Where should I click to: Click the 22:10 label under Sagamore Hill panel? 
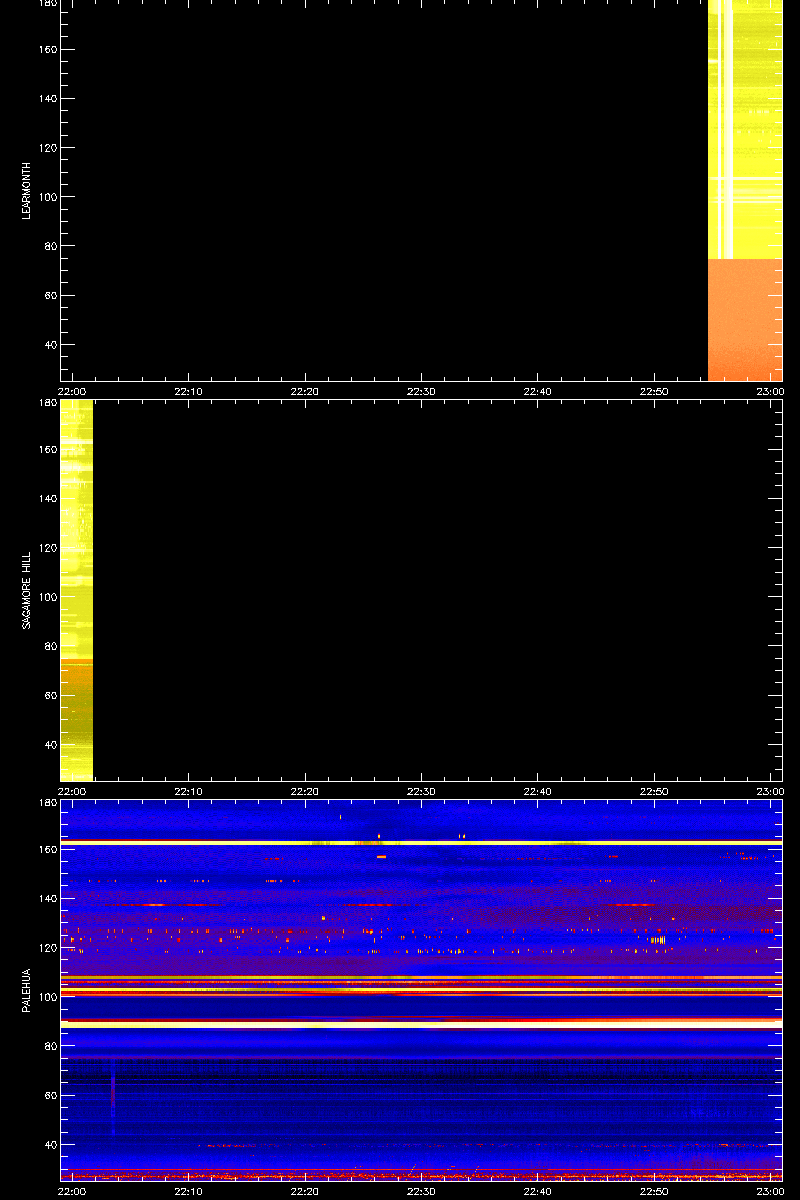(x=189, y=792)
